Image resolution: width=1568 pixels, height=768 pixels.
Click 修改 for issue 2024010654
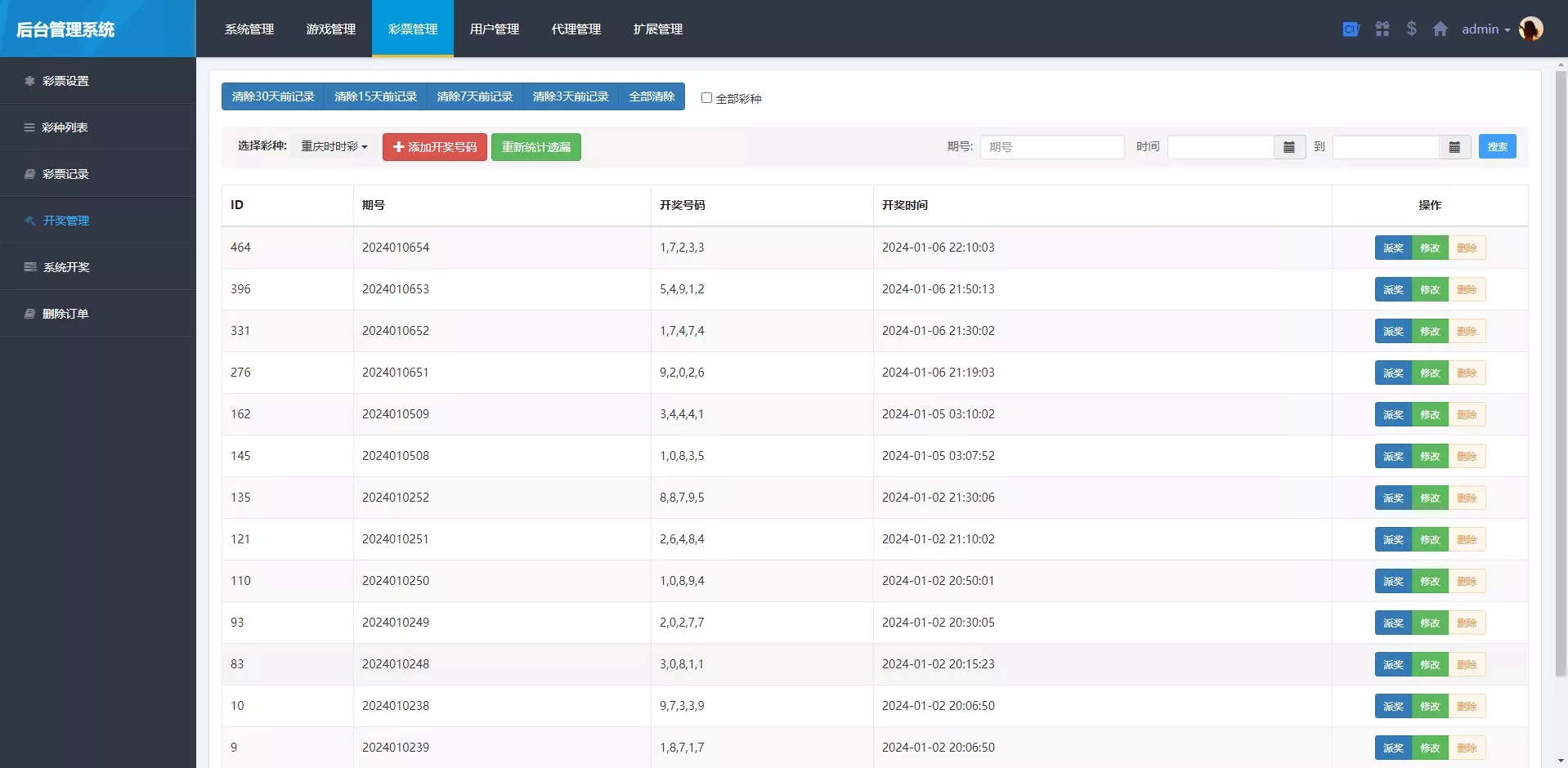[x=1429, y=248]
